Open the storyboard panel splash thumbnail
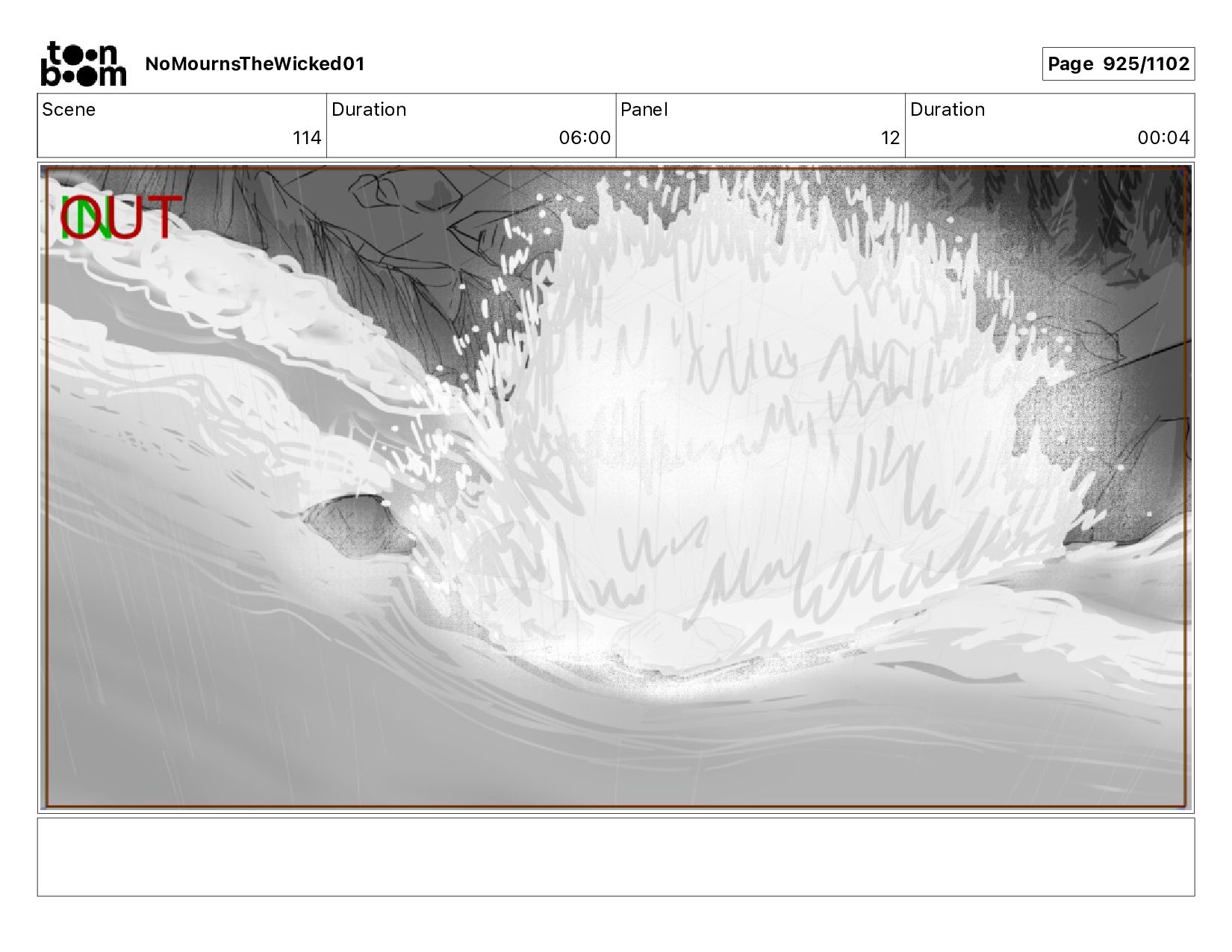The height and width of the screenshot is (952, 1232). (616, 488)
